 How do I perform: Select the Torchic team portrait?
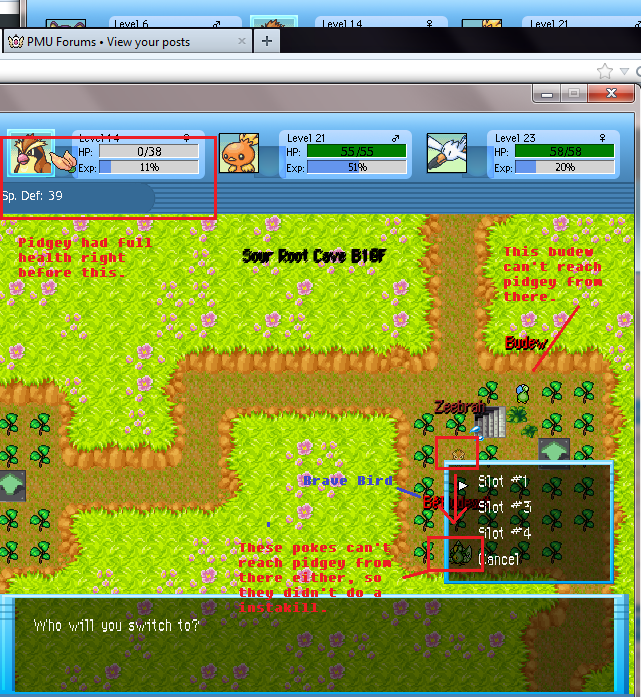[239, 153]
